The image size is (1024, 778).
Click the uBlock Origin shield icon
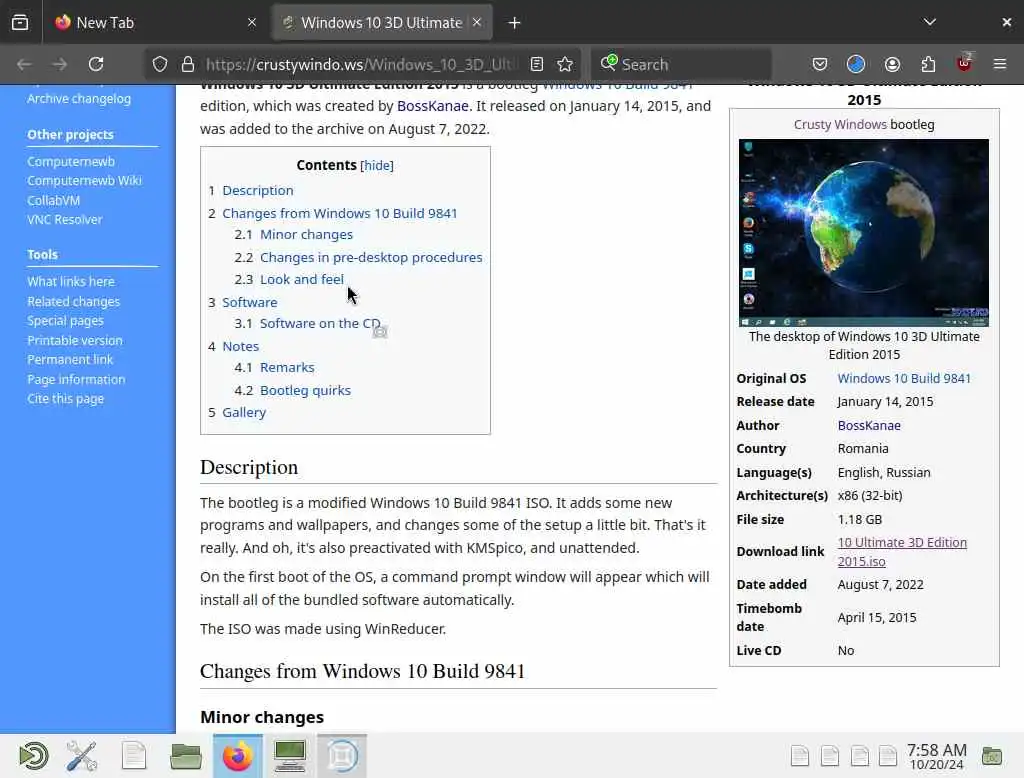tap(965, 63)
